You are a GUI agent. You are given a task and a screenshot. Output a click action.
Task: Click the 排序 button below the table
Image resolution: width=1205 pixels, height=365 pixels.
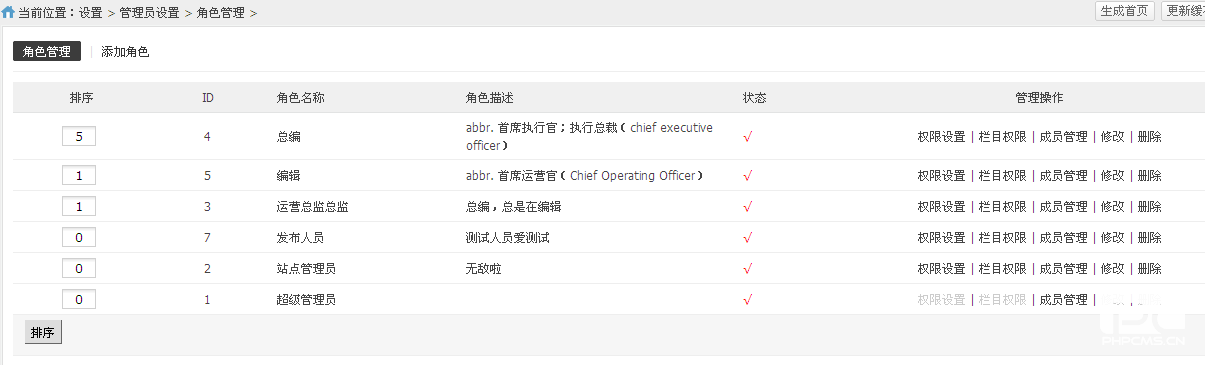[43, 333]
